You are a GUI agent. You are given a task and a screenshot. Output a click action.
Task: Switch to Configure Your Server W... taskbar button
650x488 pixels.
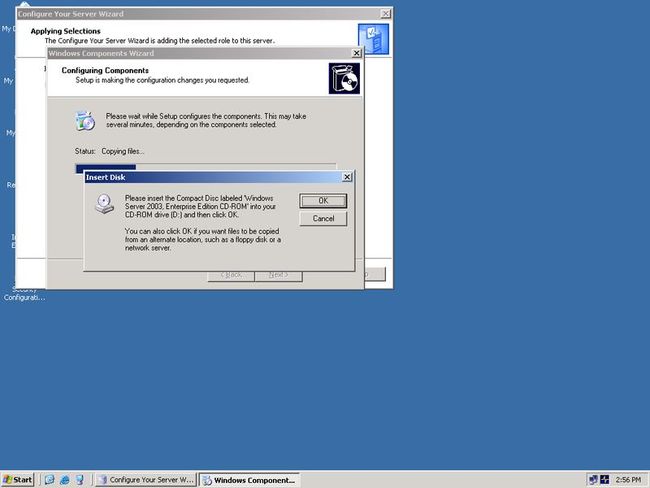click(x=146, y=480)
